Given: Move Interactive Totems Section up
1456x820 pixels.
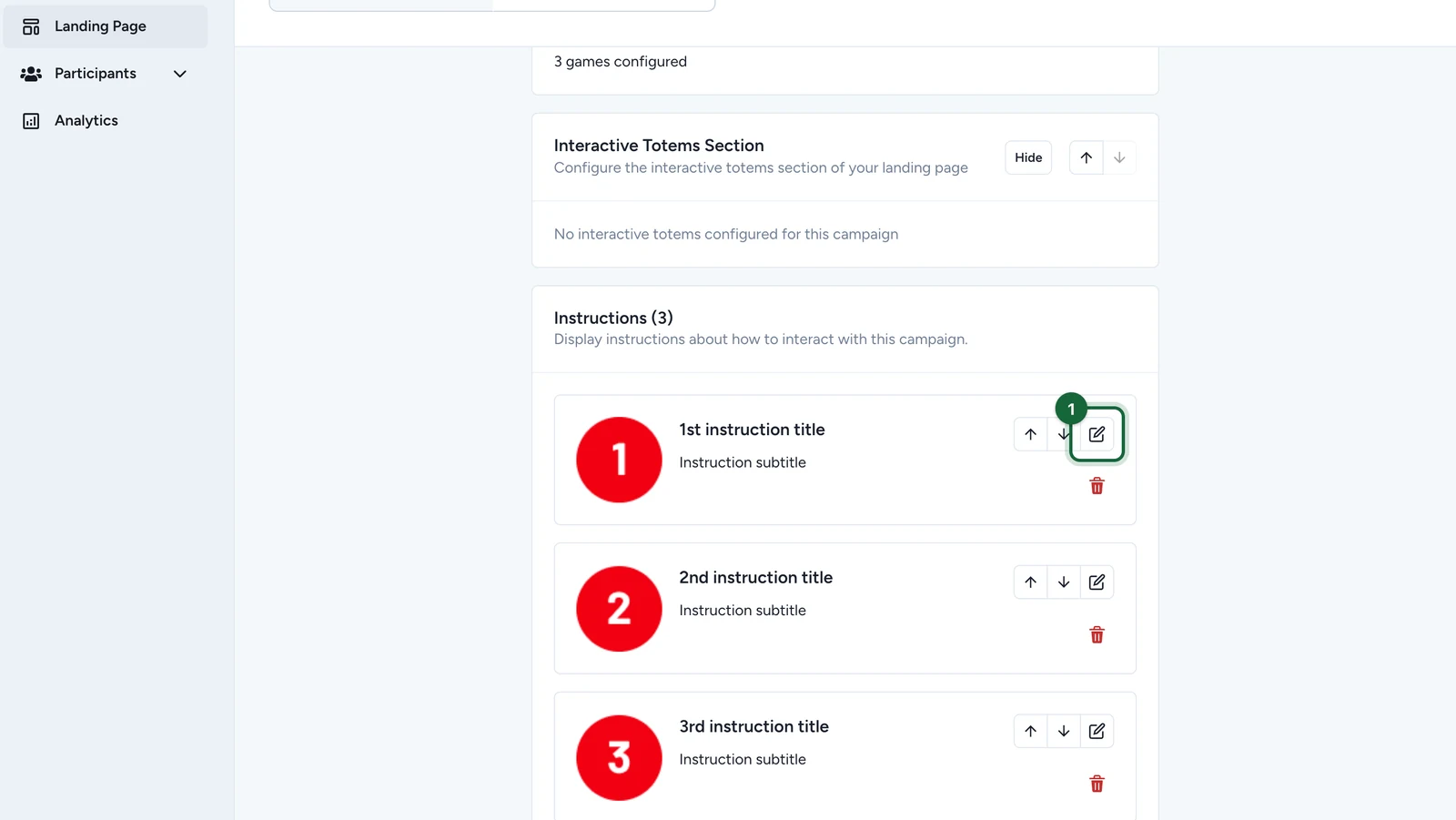Looking at the screenshot, I should pyautogui.click(x=1086, y=157).
